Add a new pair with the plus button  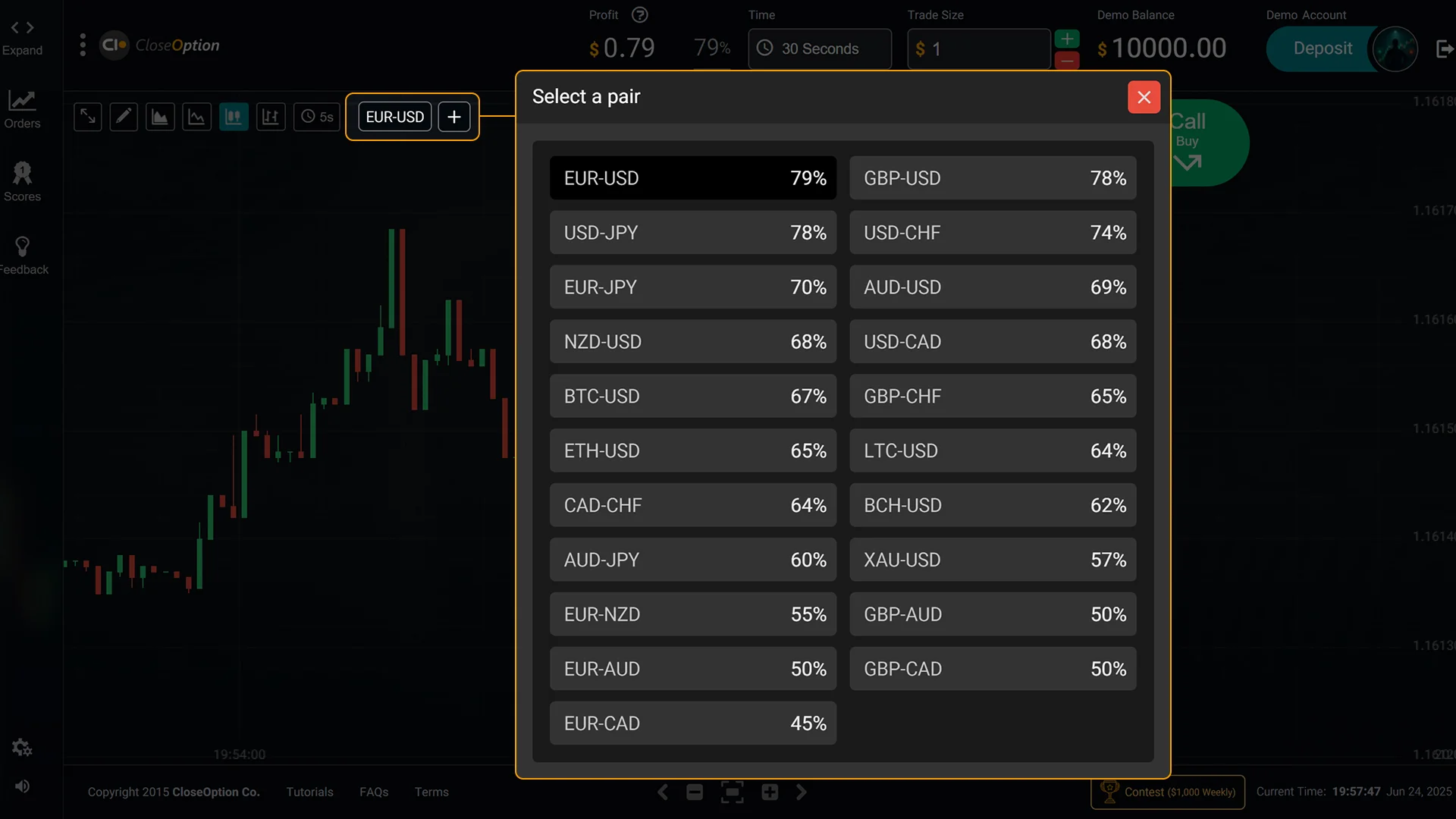pos(453,116)
